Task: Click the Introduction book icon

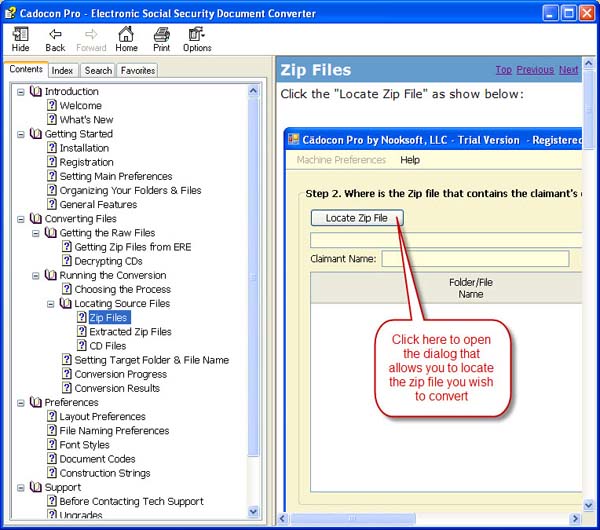Action: (x=36, y=92)
